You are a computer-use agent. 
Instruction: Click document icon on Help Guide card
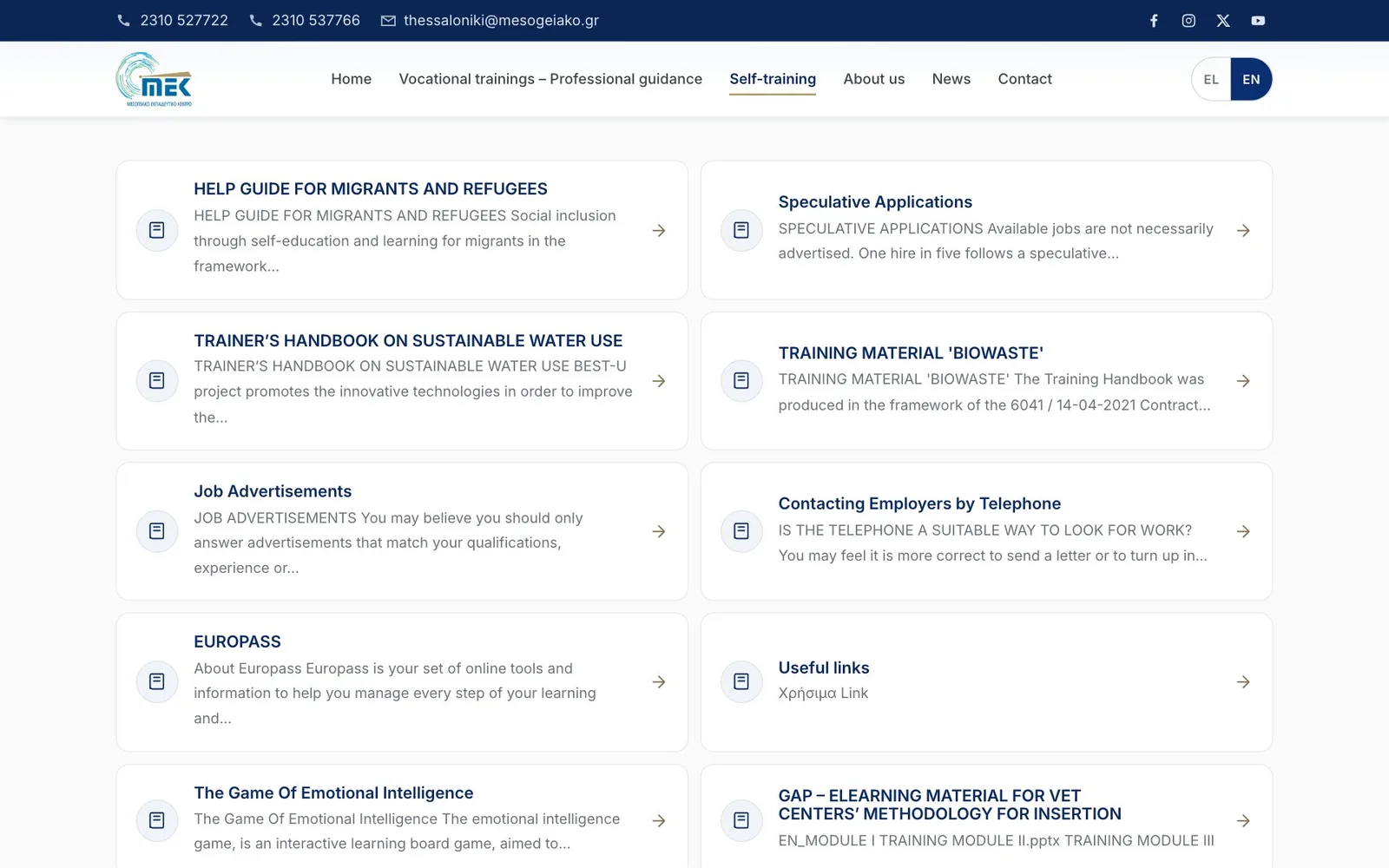pos(157,230)
